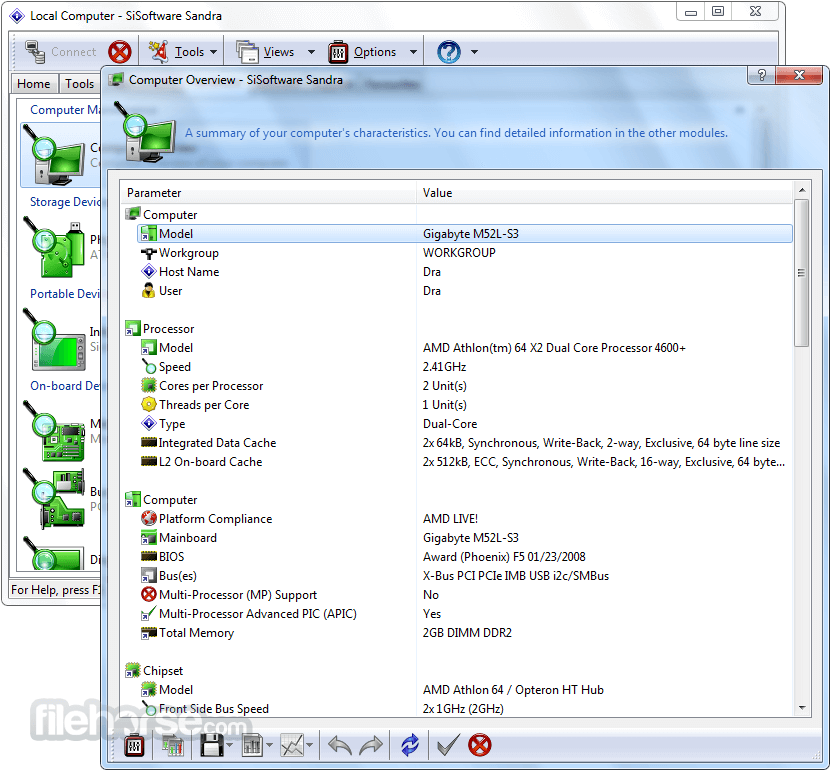Click the options icon in bottom toolbar
The width and height of the screenshot is (831, 771).
tap(134, 746)
